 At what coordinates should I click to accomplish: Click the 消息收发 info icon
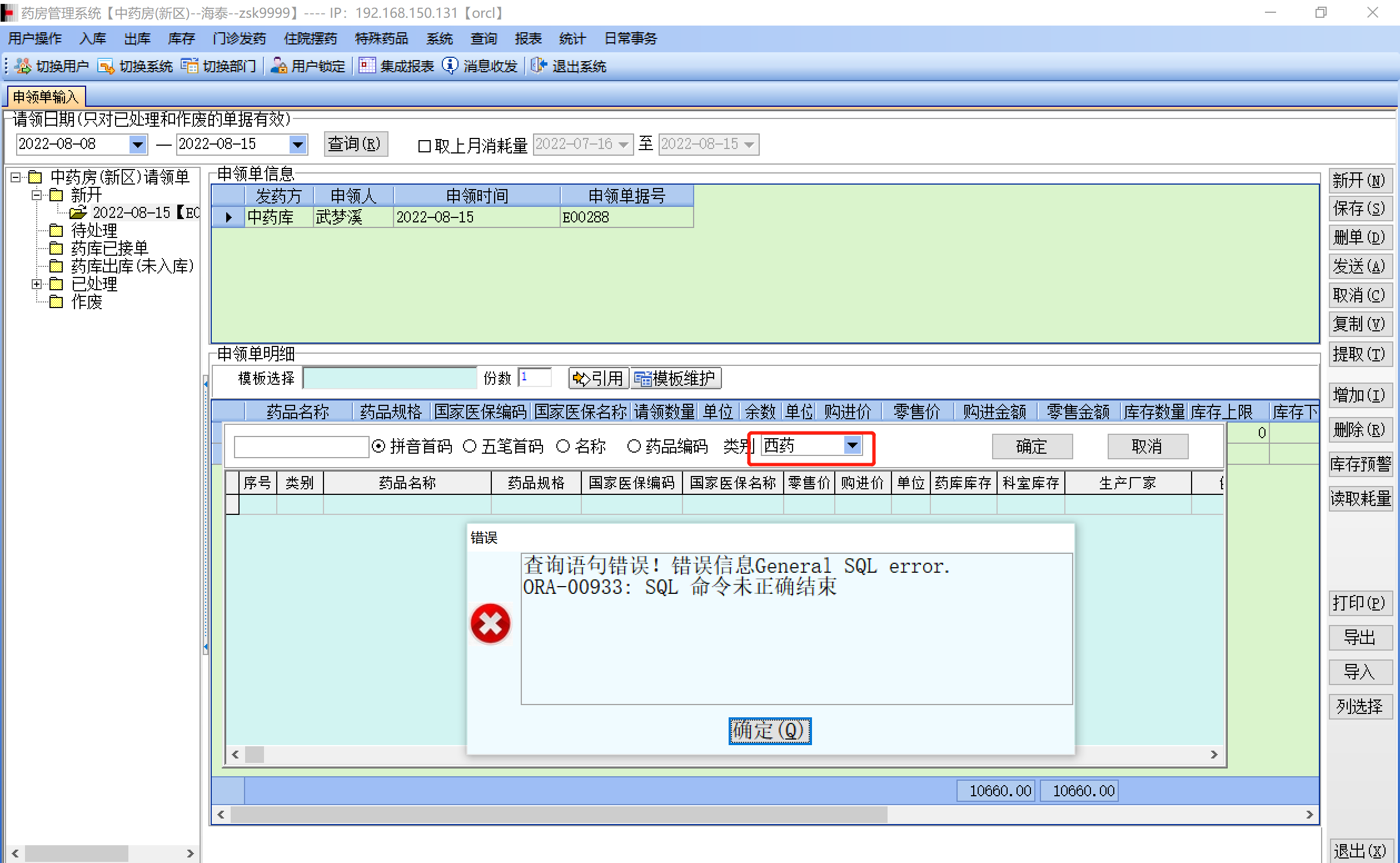tap(450, 66)
